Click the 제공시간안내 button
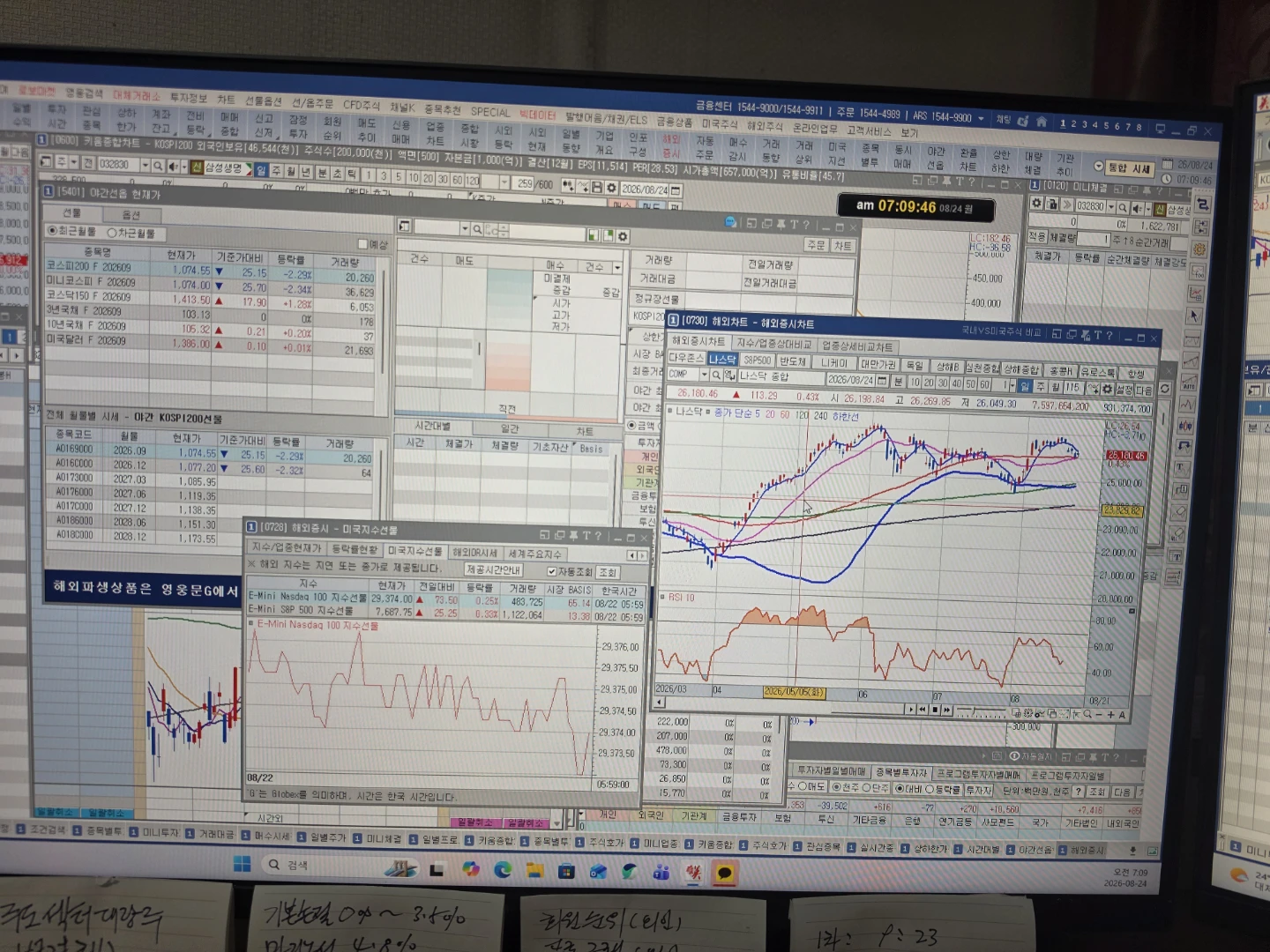 pos(493,569)
